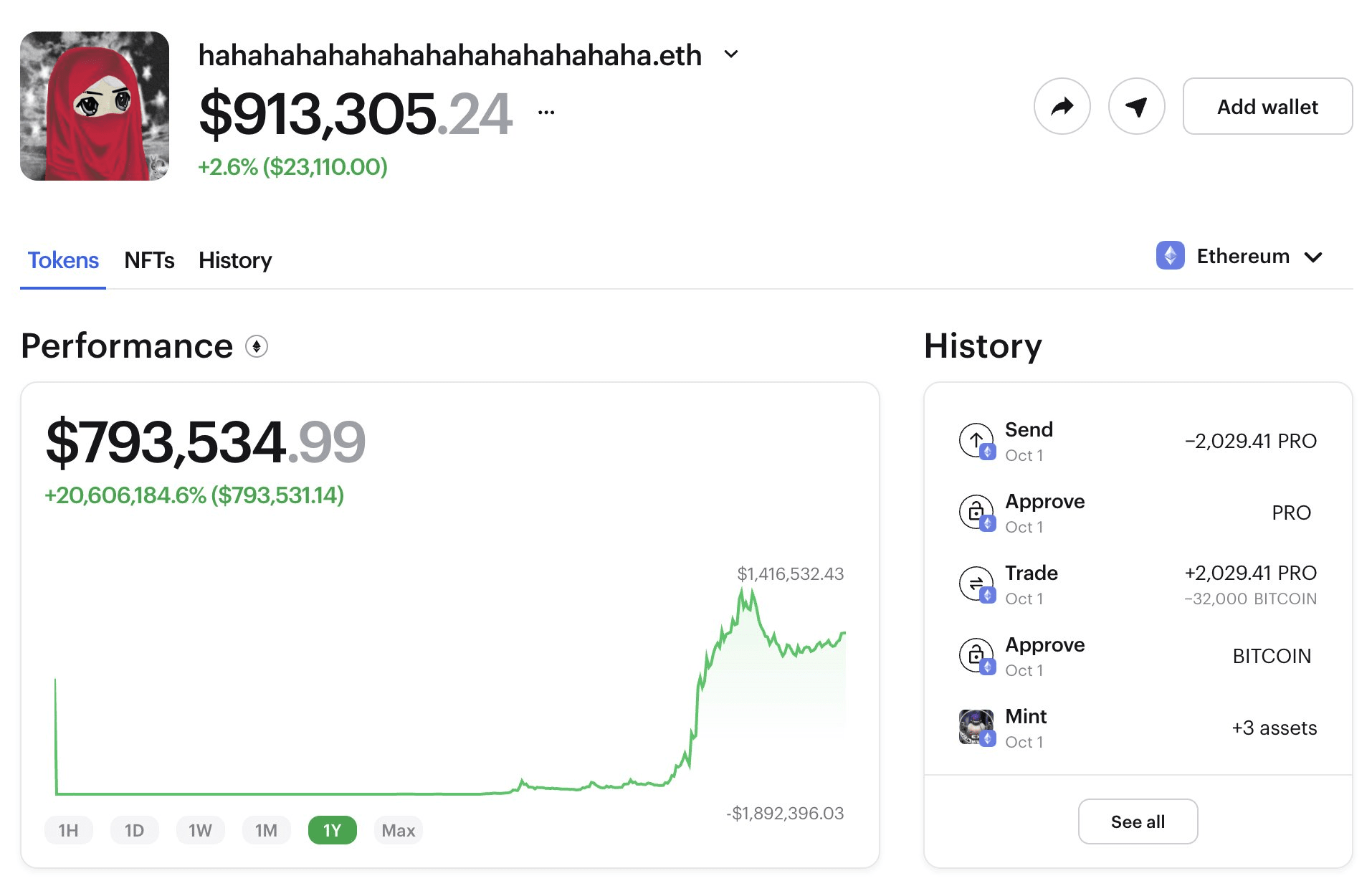Click the −32,000 BITCOIN trade amount

(x=1250, y=599)
